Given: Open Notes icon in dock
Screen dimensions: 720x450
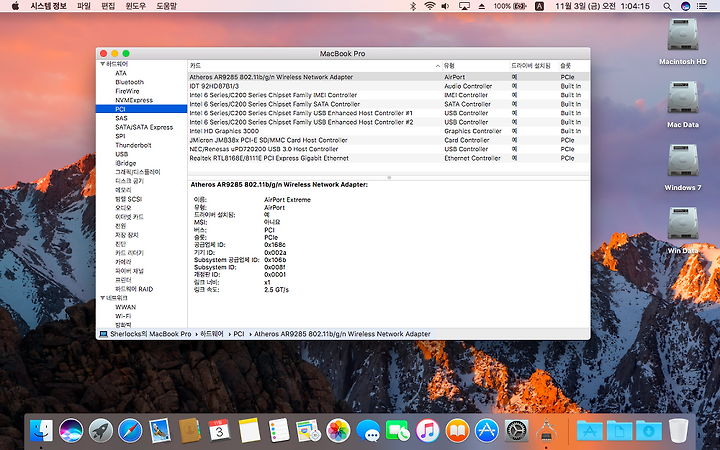Looking at the screenshot, I should pos(249,431).
